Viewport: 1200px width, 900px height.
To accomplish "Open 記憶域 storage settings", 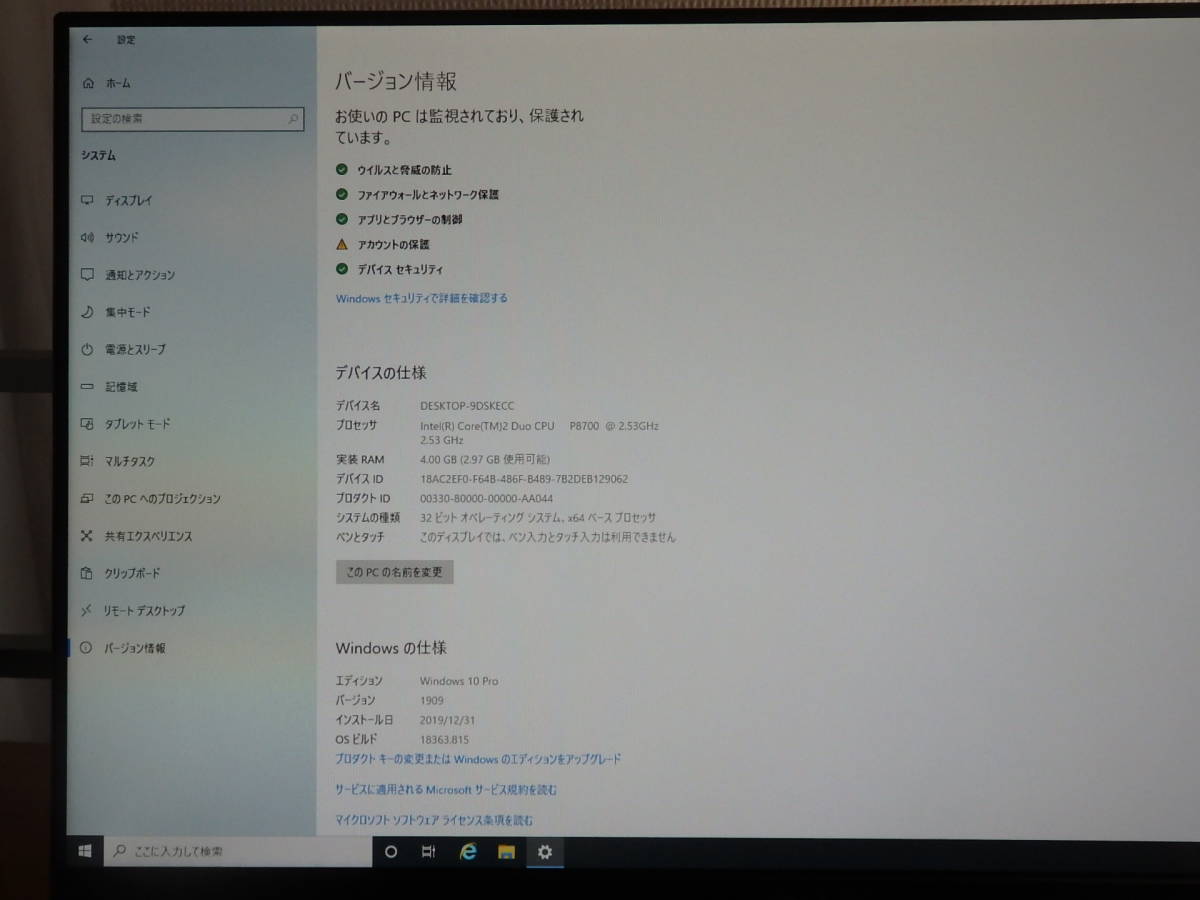I will [109, 386].
